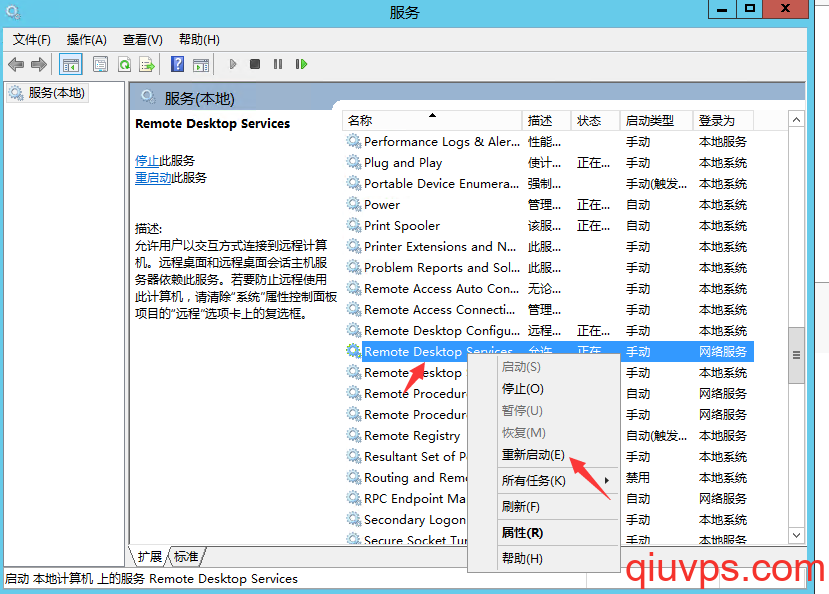Click the Properties toolbar icon
Screen dimensions: 829x594
pos(100,64)
